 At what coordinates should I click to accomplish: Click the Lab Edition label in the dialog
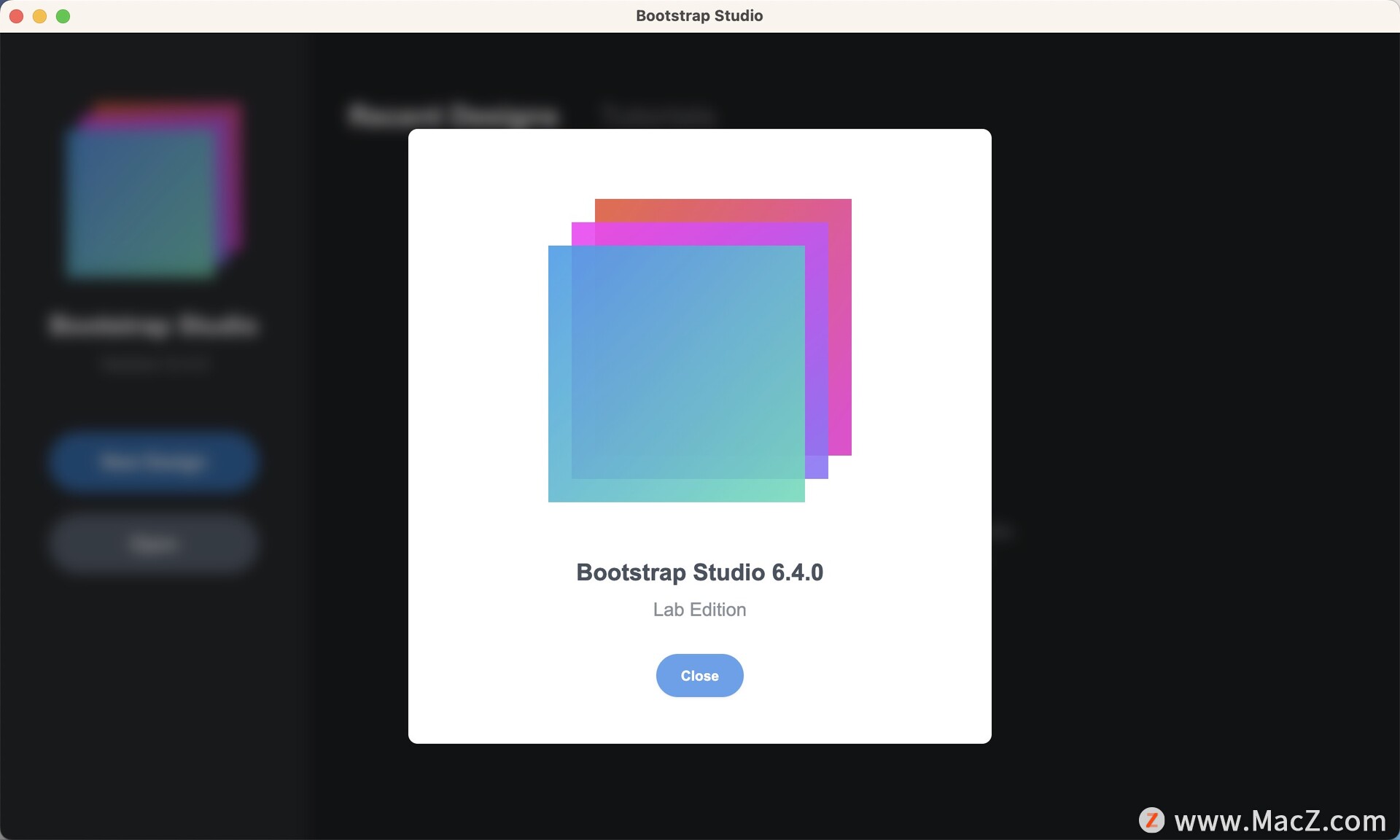(699, 610)
